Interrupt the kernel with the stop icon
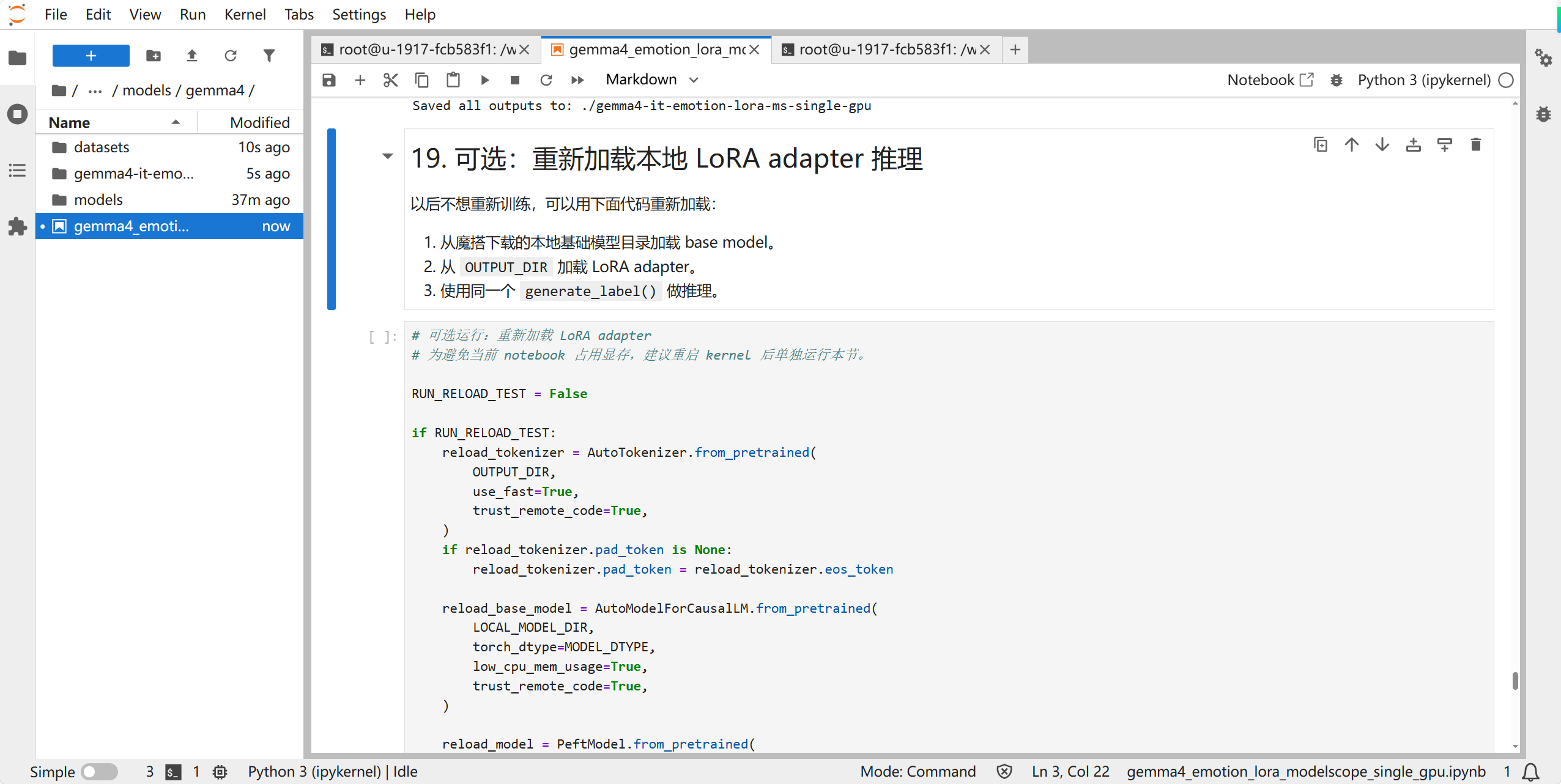The width and height of the screenshot is (1561, 784). coord(515,80)
